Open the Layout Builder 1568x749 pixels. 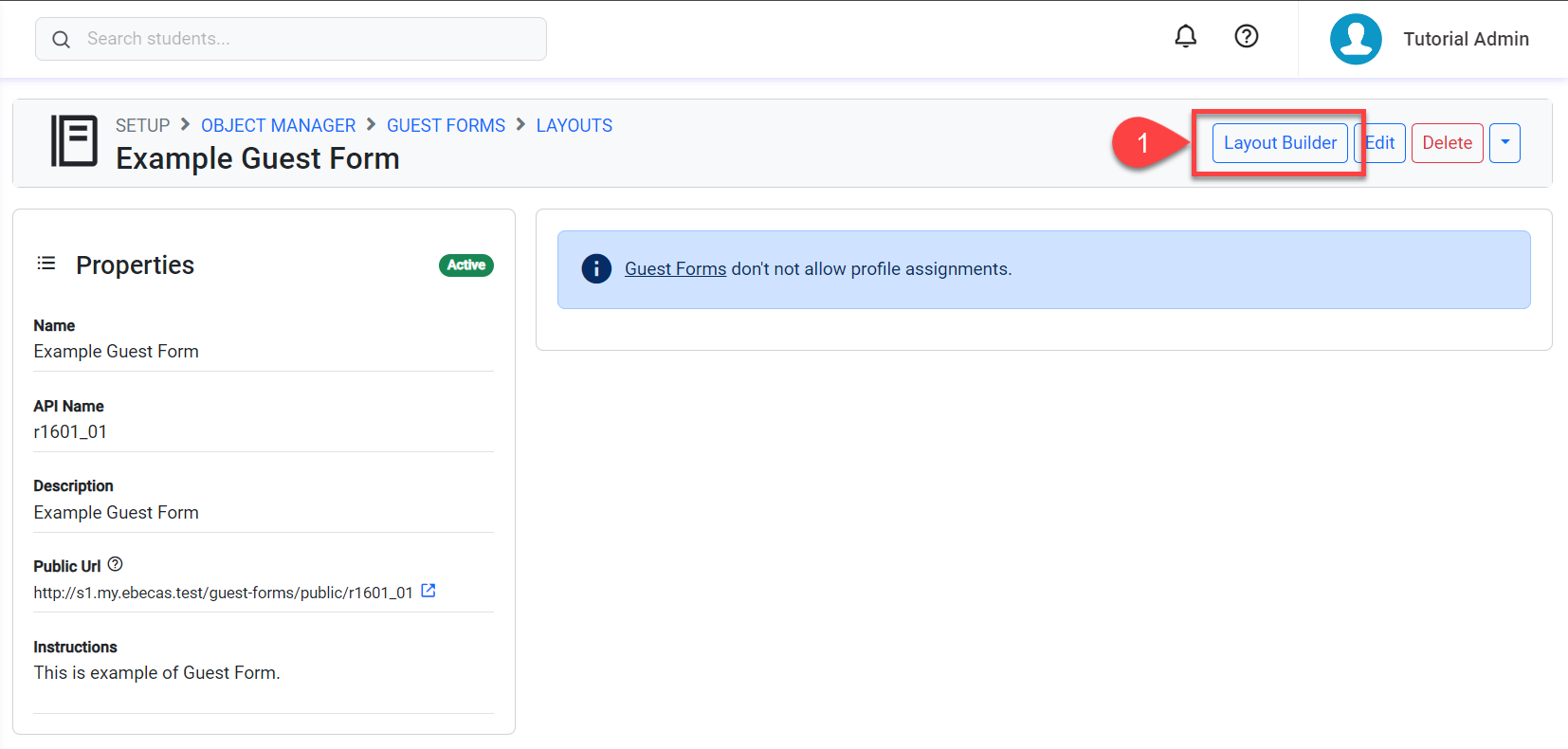[x=1279, y=143]
